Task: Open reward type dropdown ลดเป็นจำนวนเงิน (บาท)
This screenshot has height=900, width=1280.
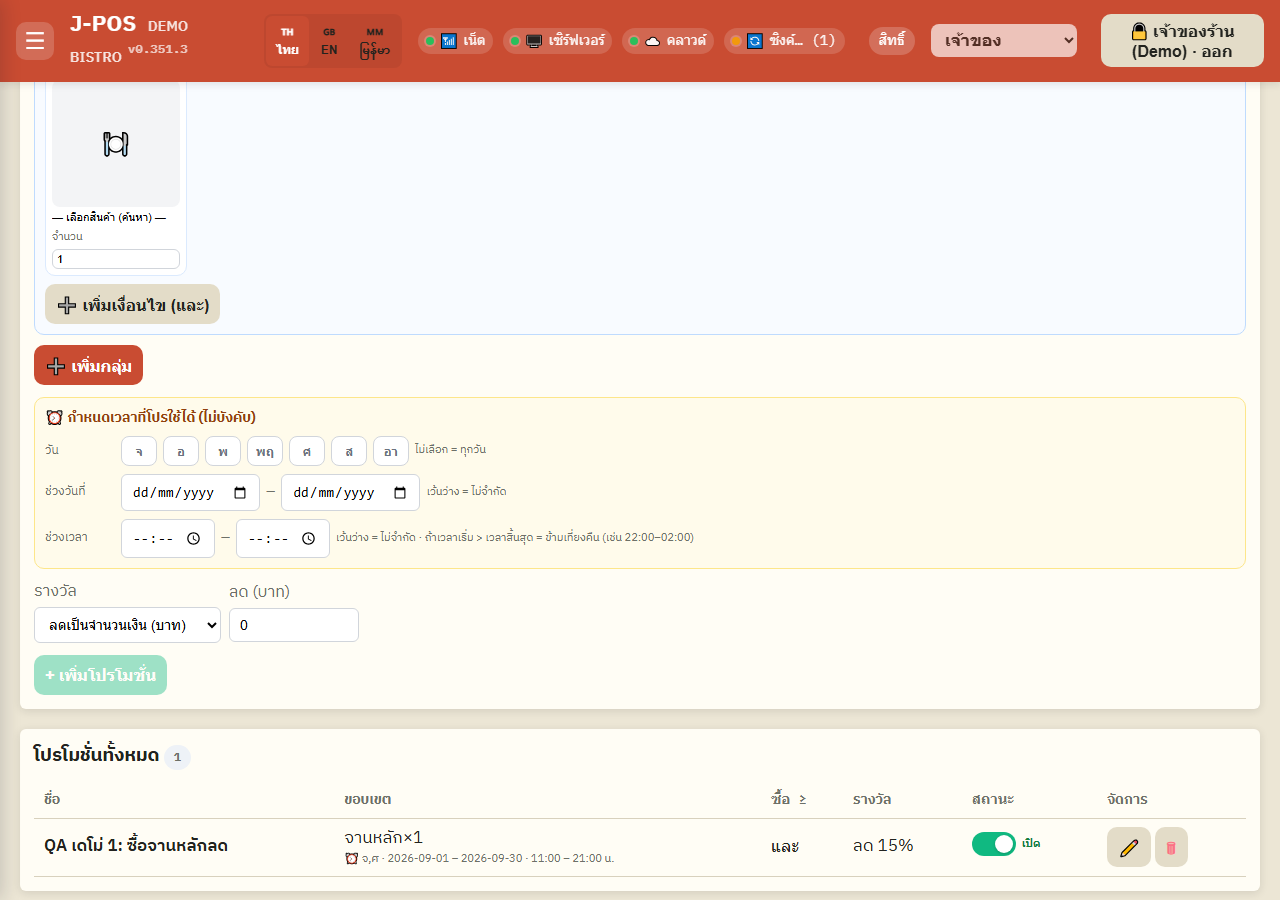Action: click(127, 625)
